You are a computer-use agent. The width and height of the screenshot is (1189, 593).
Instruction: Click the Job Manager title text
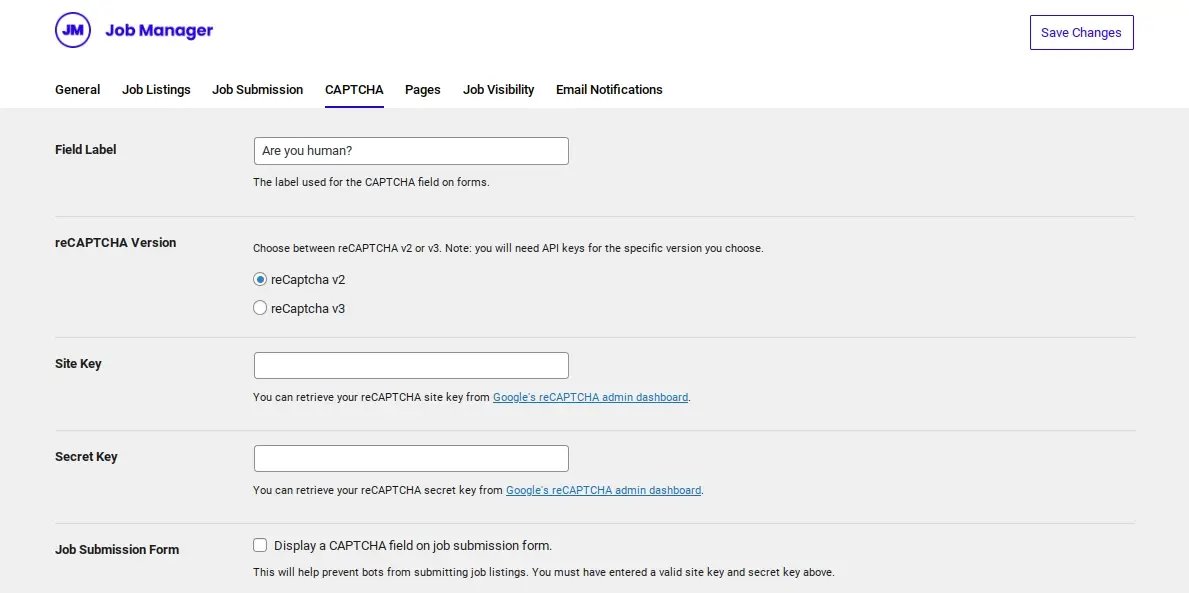(159, 30)
